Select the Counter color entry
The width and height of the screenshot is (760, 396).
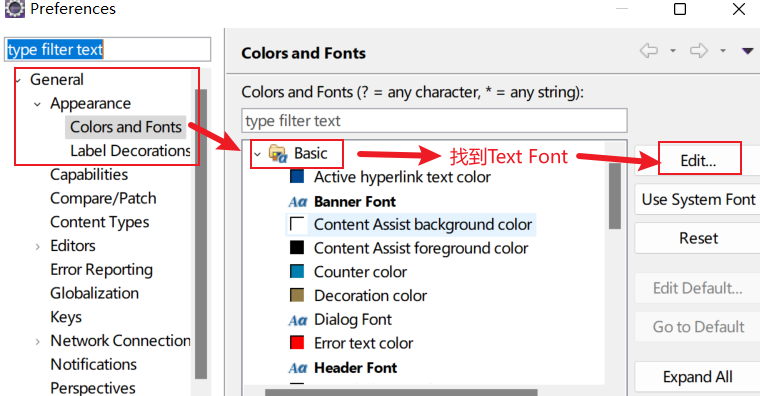pyautogui.click(x=360, y=272)
